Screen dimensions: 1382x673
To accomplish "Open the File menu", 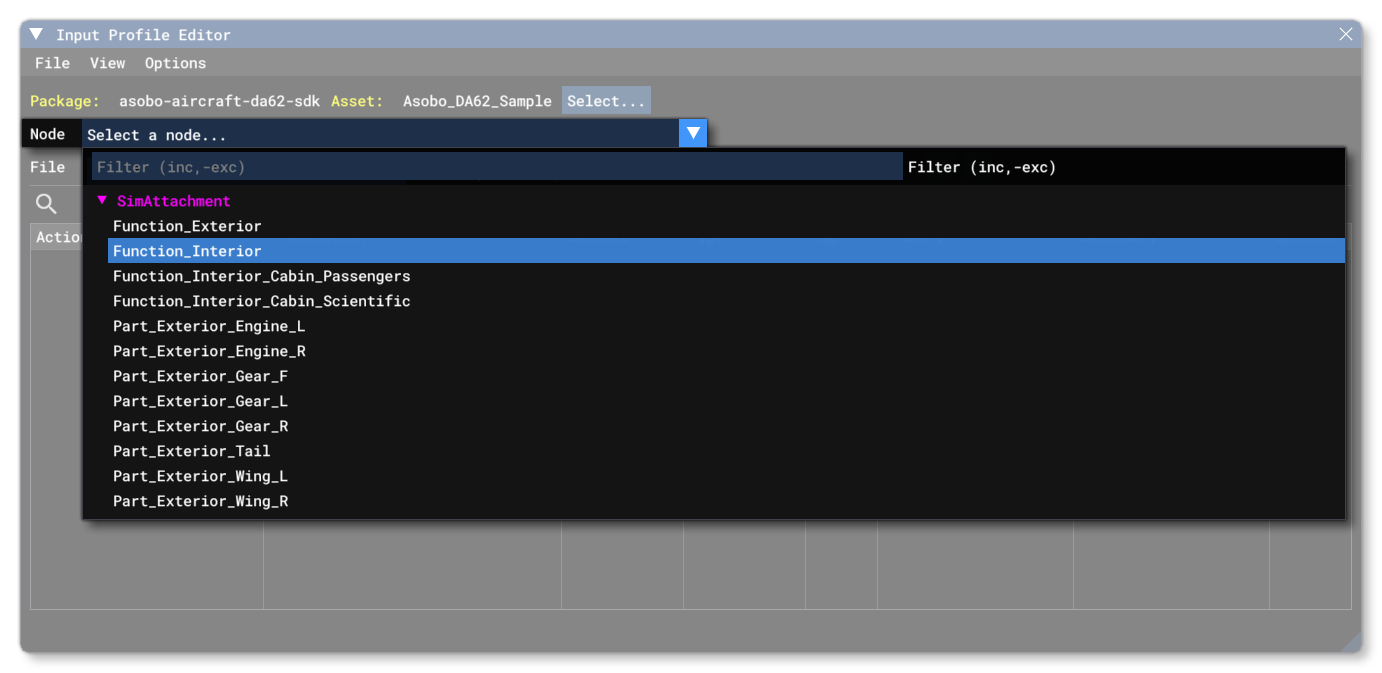I will tap(52, 62).
